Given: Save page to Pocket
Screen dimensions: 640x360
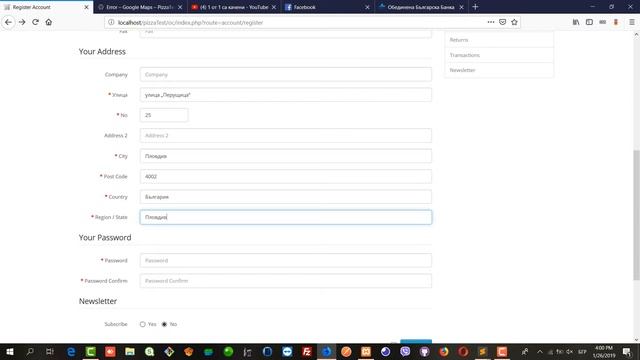Looking at the screenshot, I should (502, 22).
